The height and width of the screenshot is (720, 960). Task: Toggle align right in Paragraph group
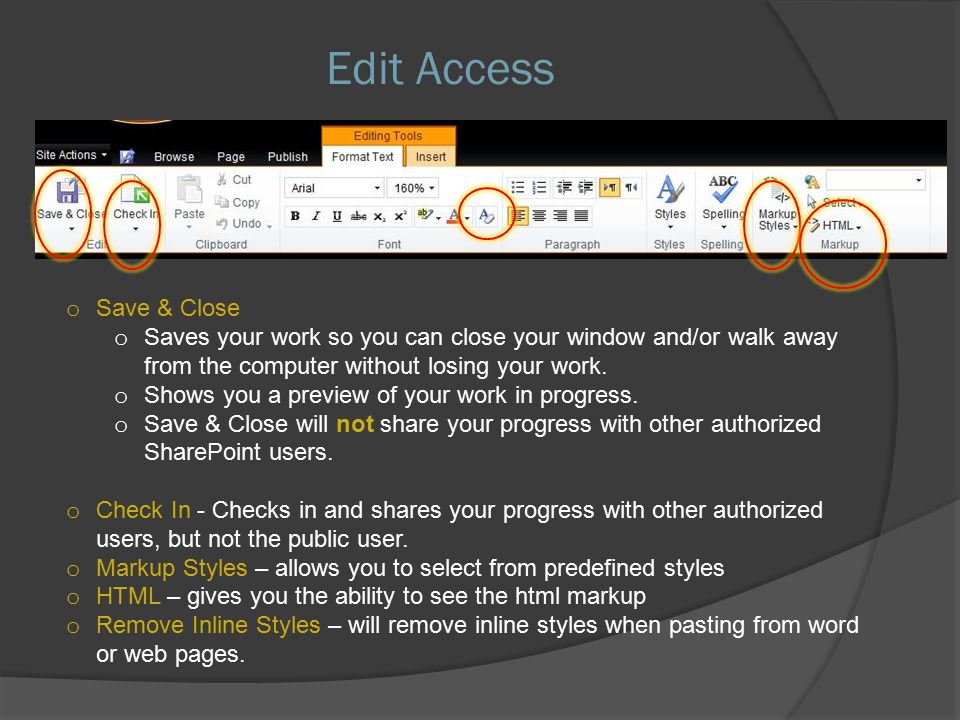click(560, 216)
